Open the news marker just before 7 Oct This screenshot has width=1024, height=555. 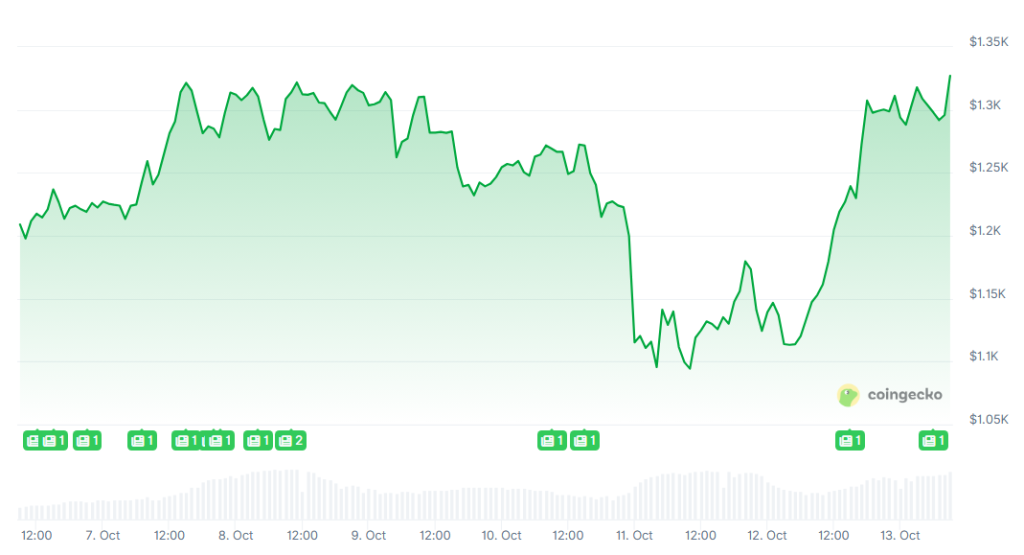coord(87,440)
